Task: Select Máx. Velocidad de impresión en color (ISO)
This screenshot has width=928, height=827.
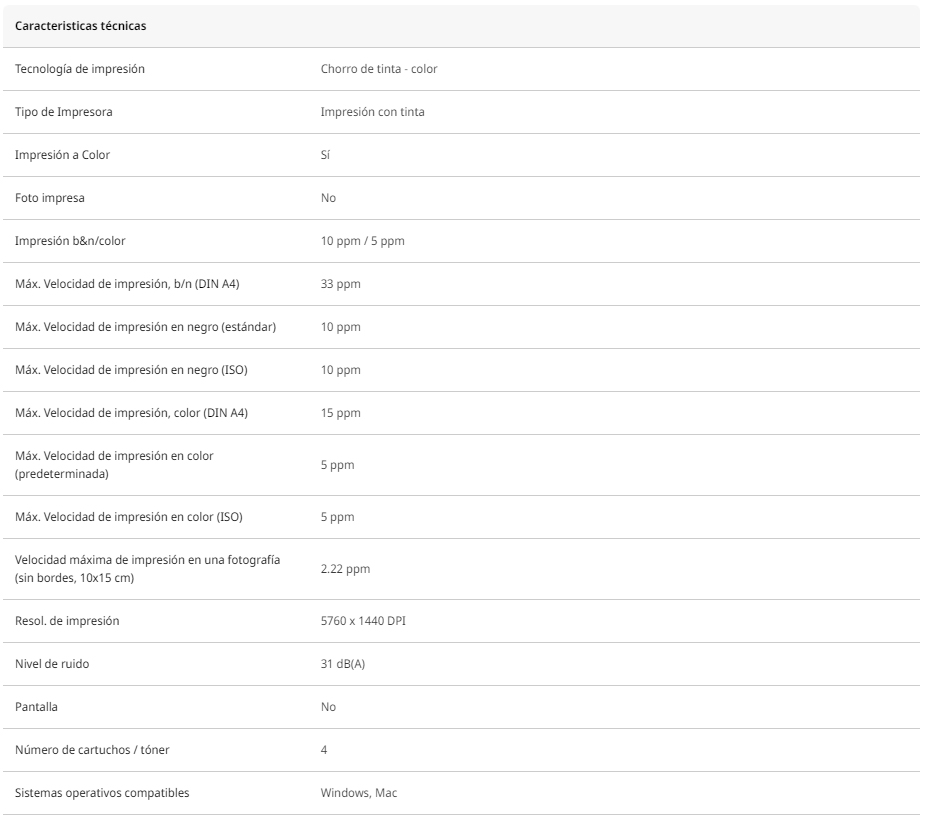Action: (x=129, y=517)
